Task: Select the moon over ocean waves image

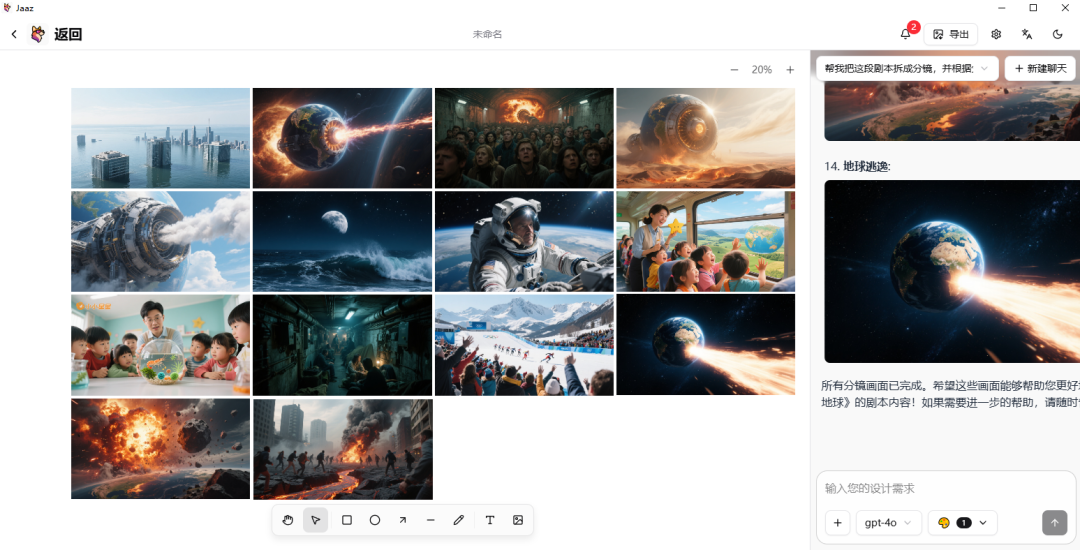Action: (342, 241)
